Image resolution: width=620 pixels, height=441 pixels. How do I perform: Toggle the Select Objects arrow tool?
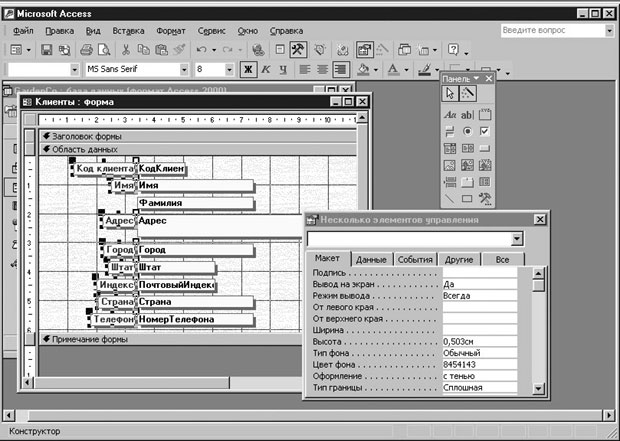pos(450,94)
